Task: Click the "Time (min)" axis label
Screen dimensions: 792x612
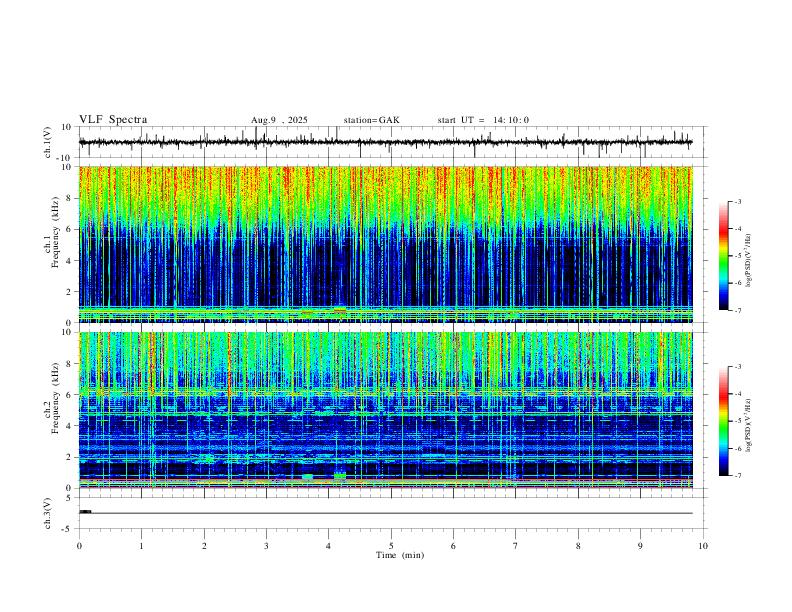Action: click(400, 555)
